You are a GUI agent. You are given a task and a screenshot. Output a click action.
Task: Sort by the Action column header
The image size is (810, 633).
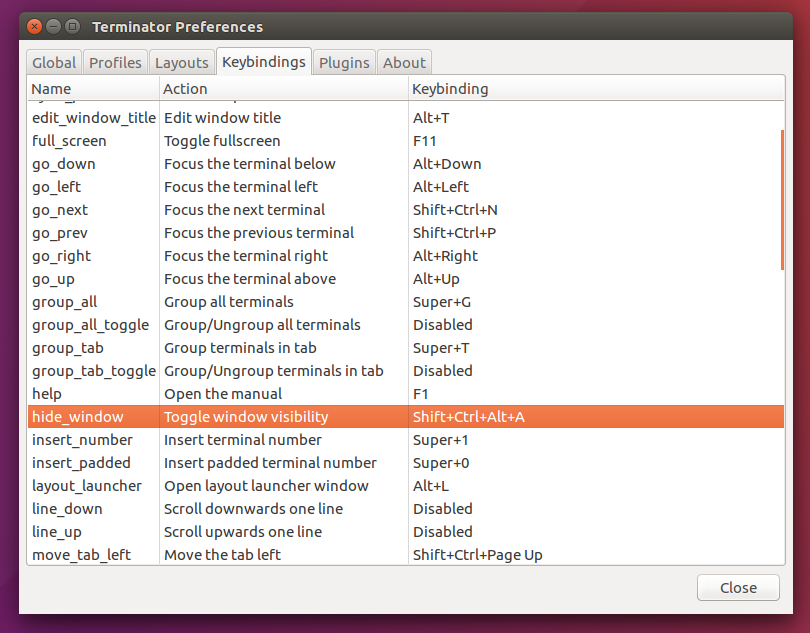click(x=284, y=89)
